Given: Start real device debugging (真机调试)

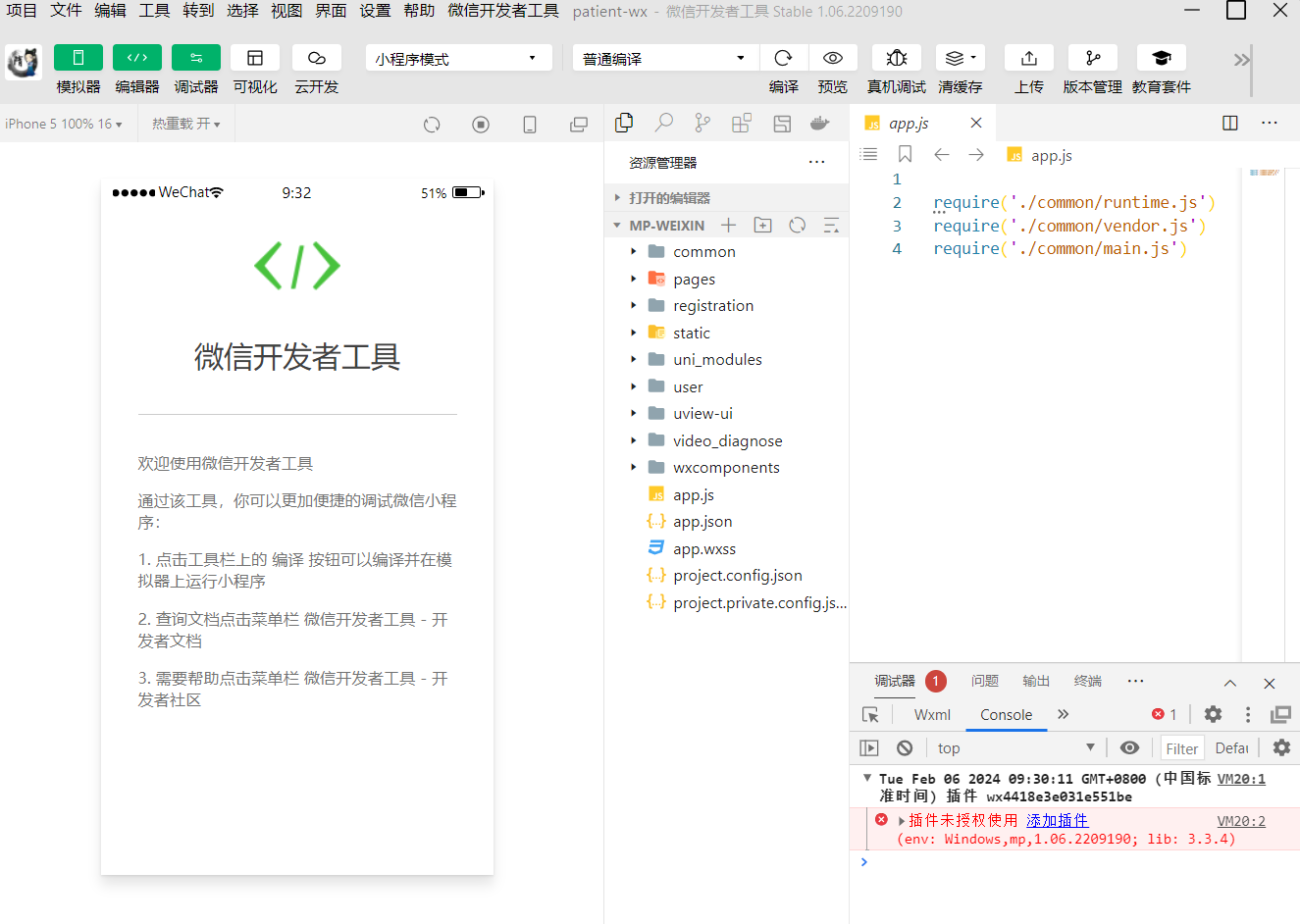Looking at the screenshot, I should click(x=897, y=58).
